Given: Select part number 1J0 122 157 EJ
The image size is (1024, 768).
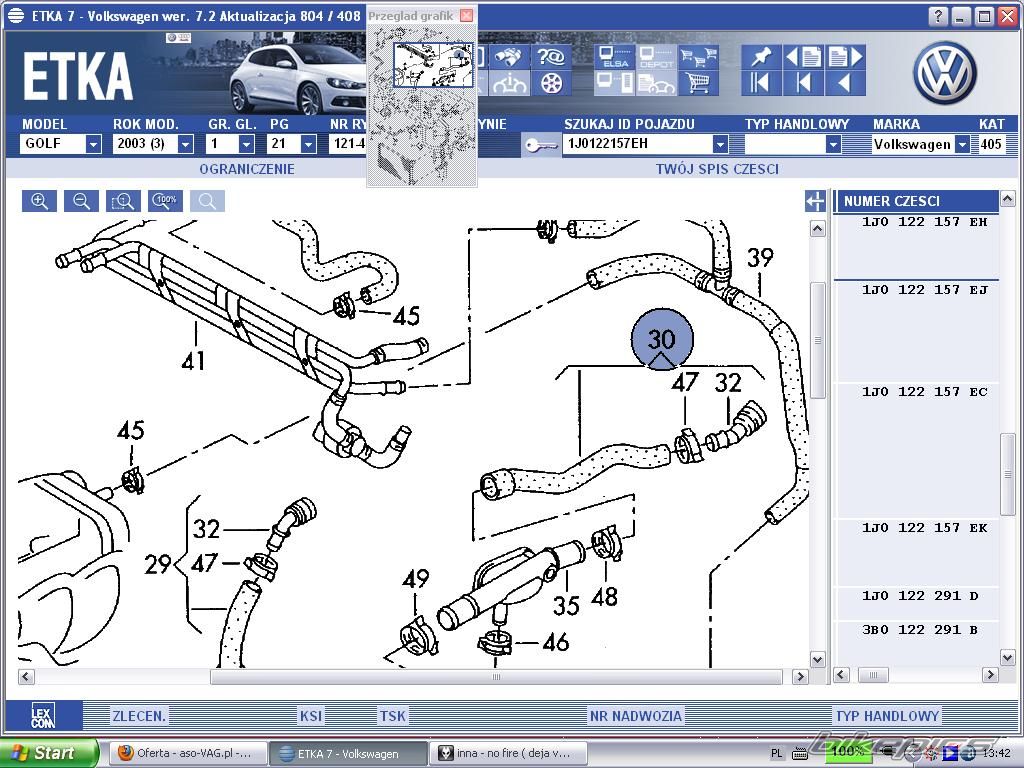Looking at the screenshot, I should [924, 290].
